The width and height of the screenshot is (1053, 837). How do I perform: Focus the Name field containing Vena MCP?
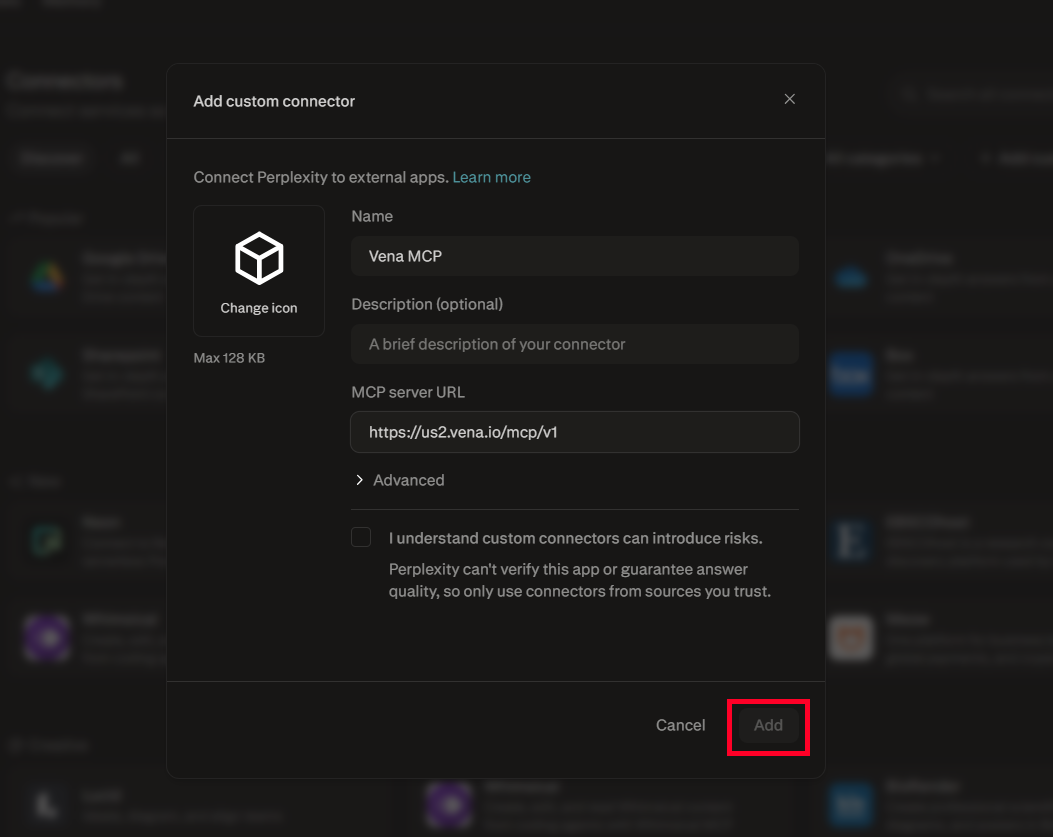point(575,256)
